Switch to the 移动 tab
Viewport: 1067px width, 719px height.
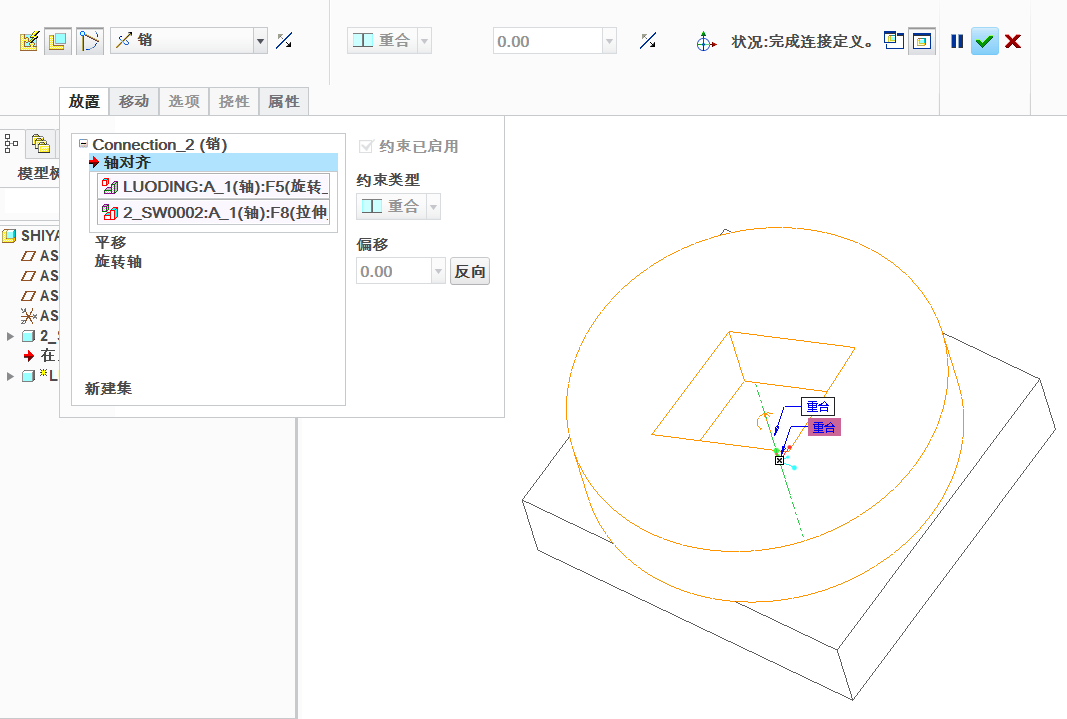[134, 101]
